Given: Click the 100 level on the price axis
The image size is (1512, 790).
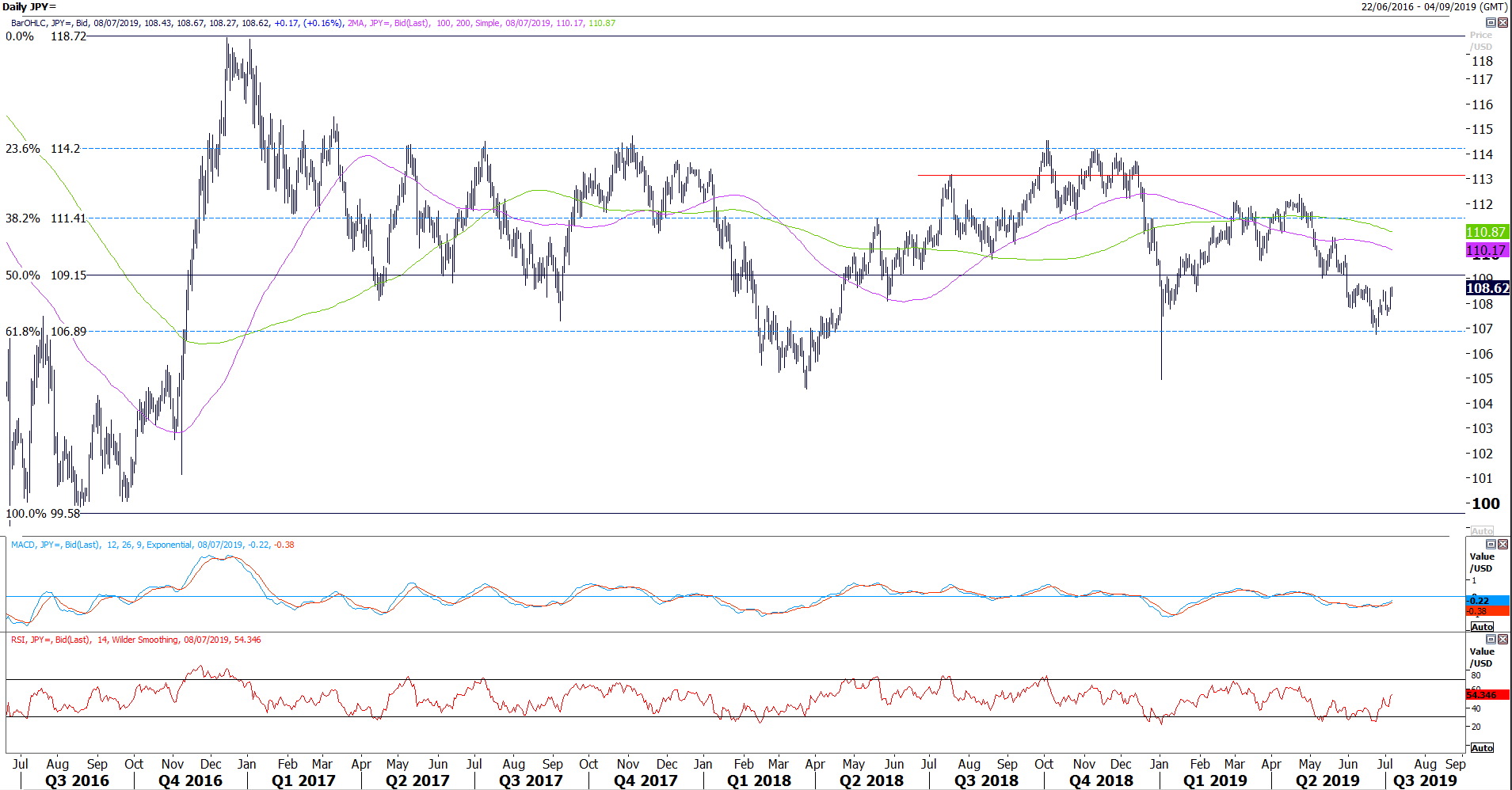Looking at the screenshot, I should pyautogui.click(x=1486, y=503).
